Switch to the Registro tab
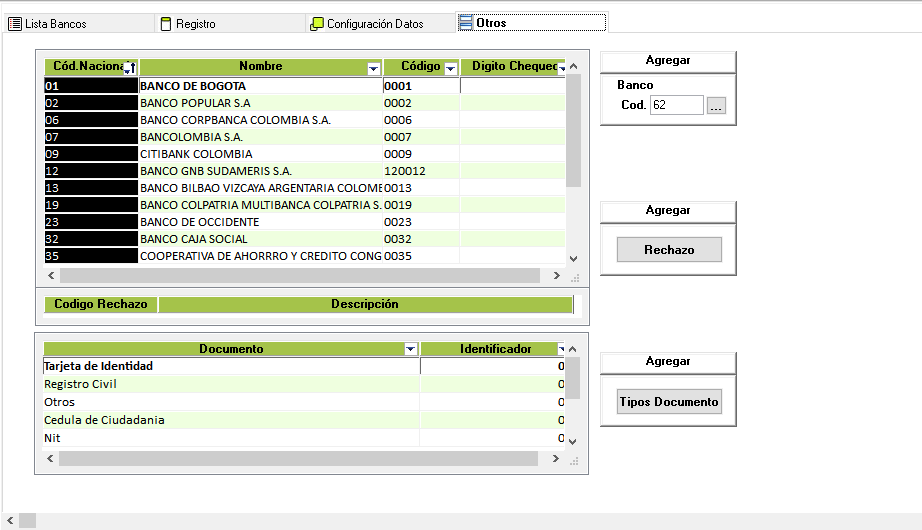The height and width of the screenshot is (530, 922). tap(195, 23)
